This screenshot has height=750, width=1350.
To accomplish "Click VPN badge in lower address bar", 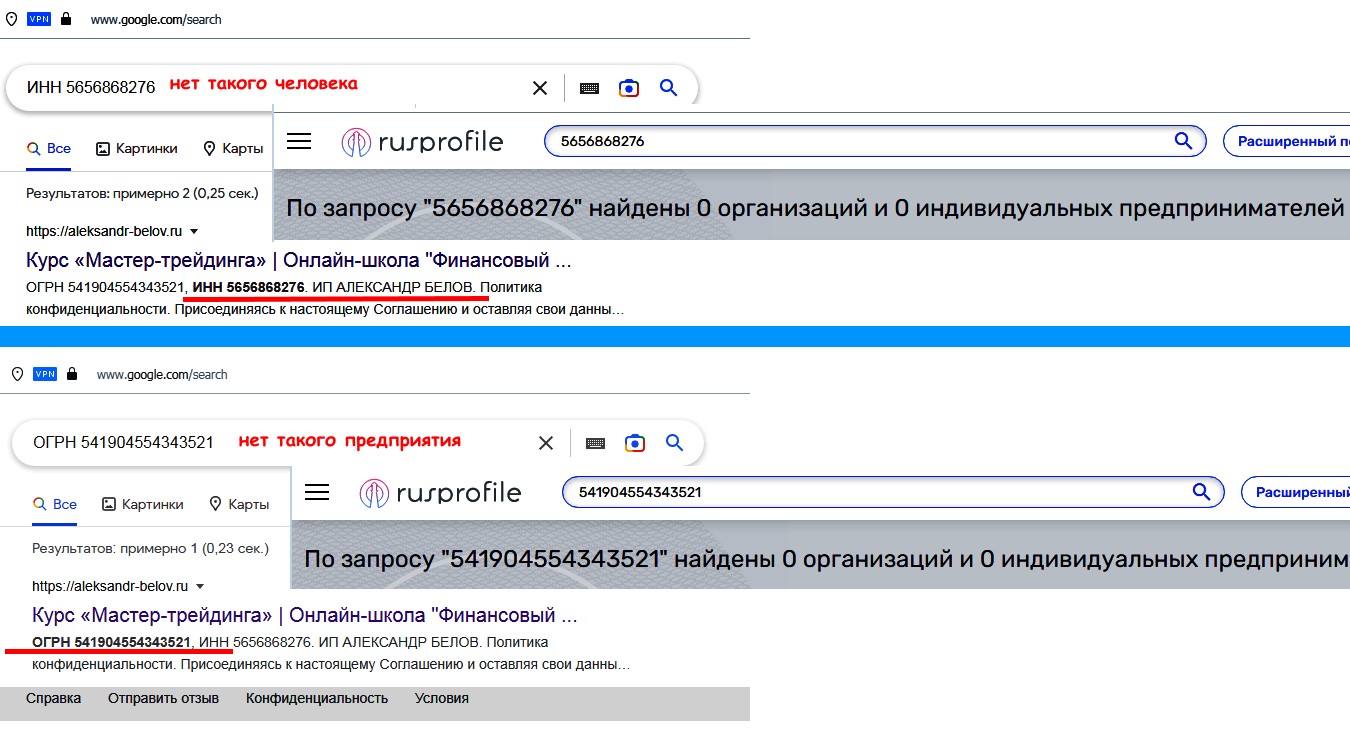I will tap(45, 374).
